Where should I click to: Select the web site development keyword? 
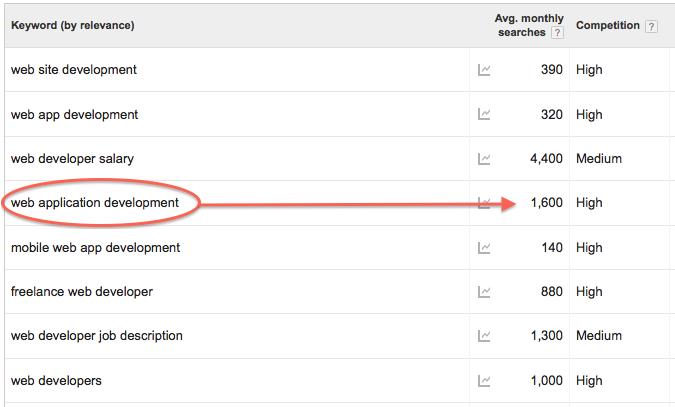tap(74, 70)
